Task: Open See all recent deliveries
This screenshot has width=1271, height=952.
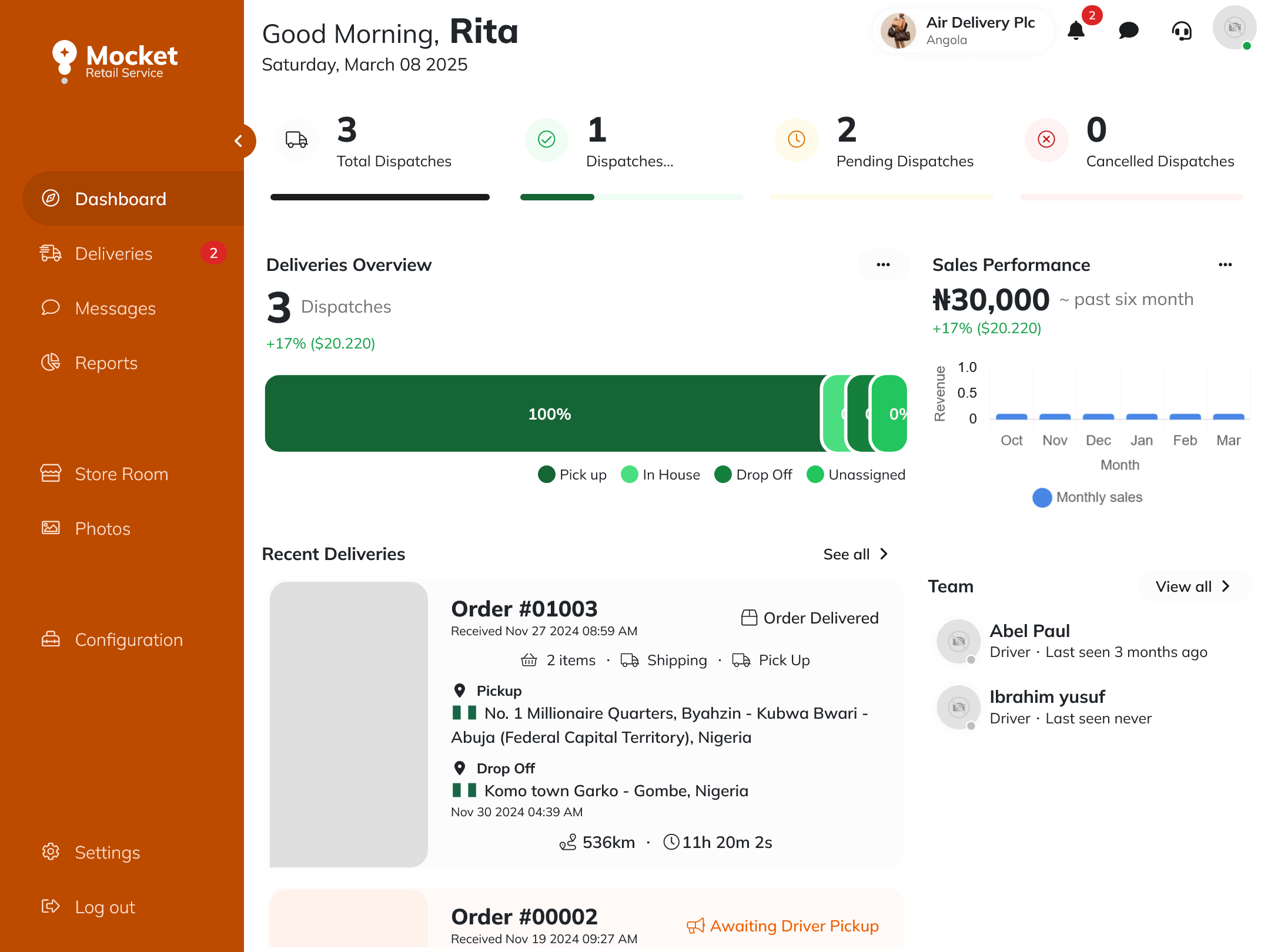Action: click(x=856, y=554)
